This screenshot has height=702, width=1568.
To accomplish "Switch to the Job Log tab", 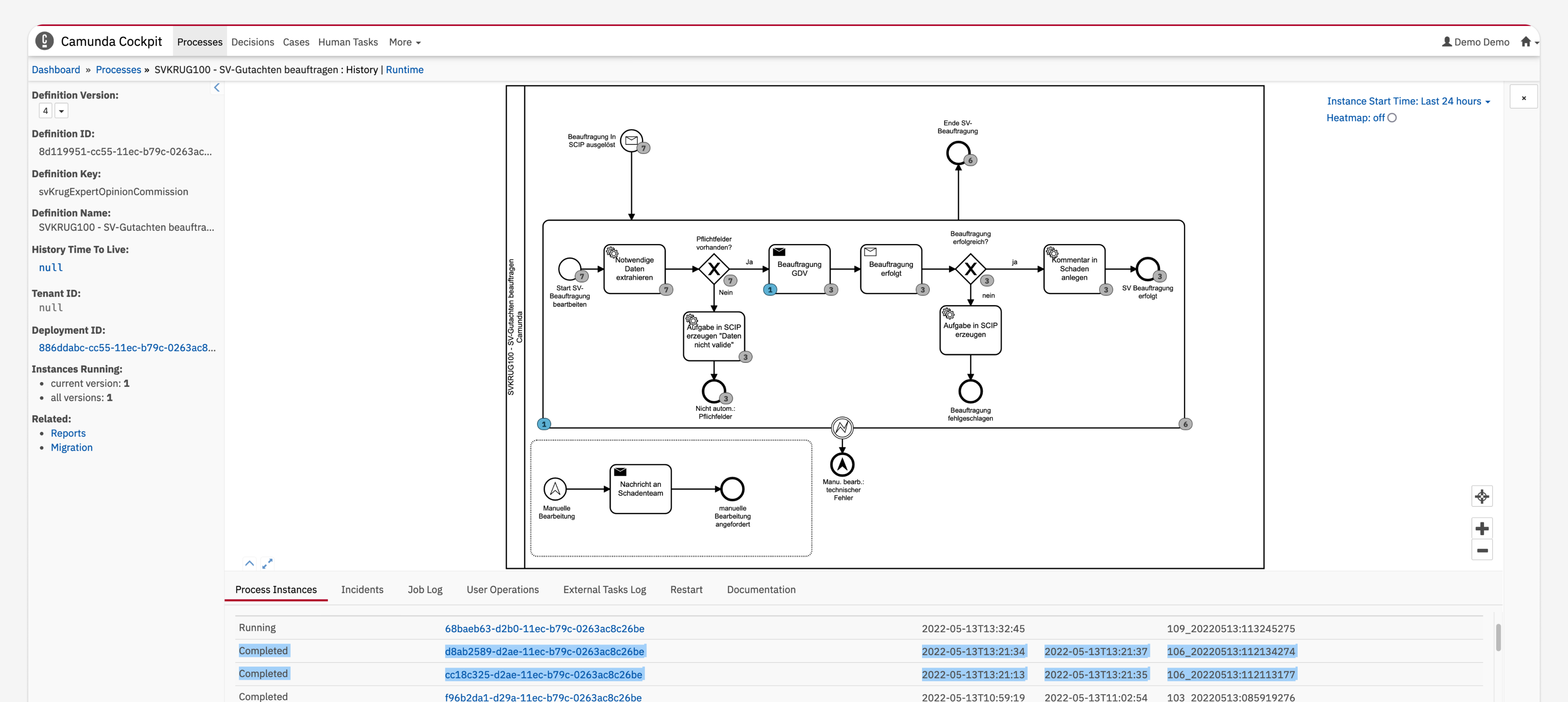I will [425, 589].
